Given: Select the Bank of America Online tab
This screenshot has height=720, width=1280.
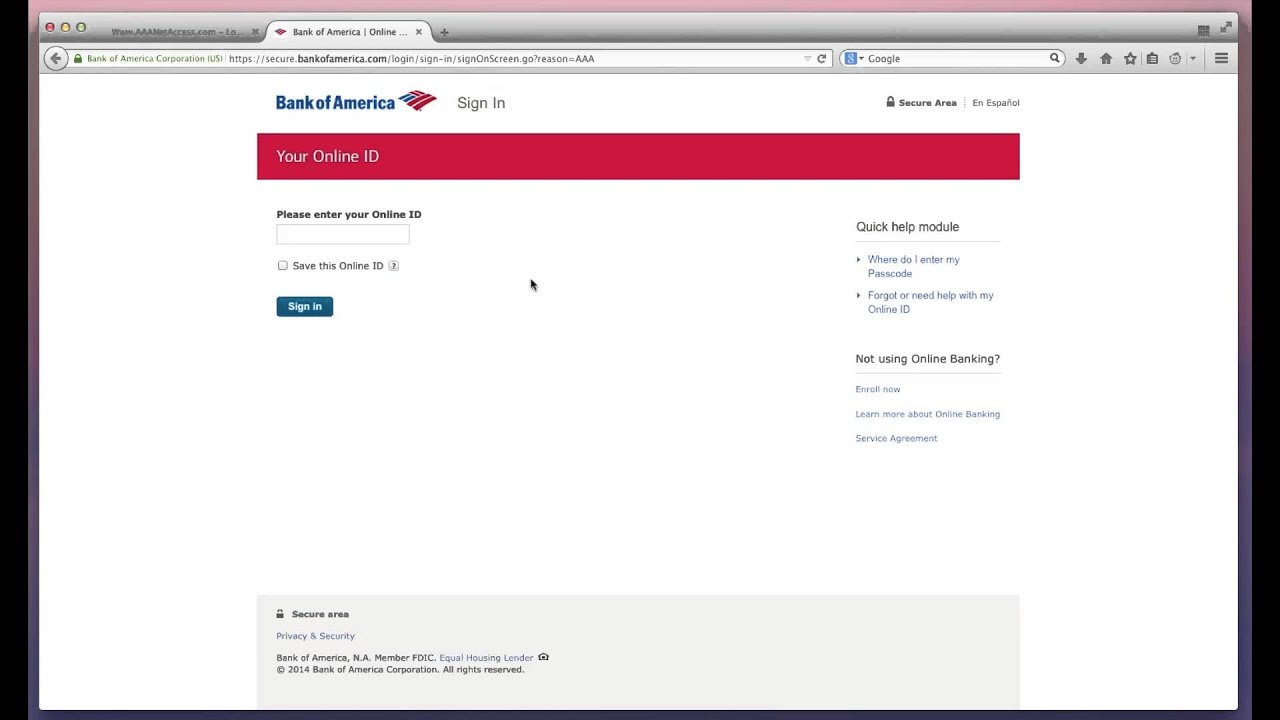Looking at the screenshot, I should click(349, 32).
